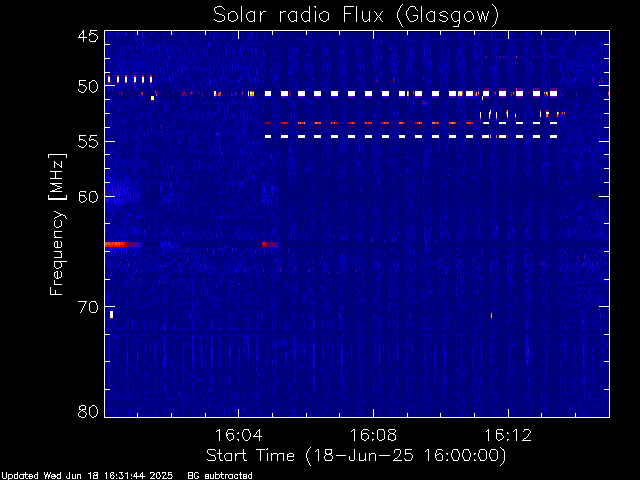Click the 'BG subtracted' footer text
This screenshot has width=640, height=480.
point(220,476)
